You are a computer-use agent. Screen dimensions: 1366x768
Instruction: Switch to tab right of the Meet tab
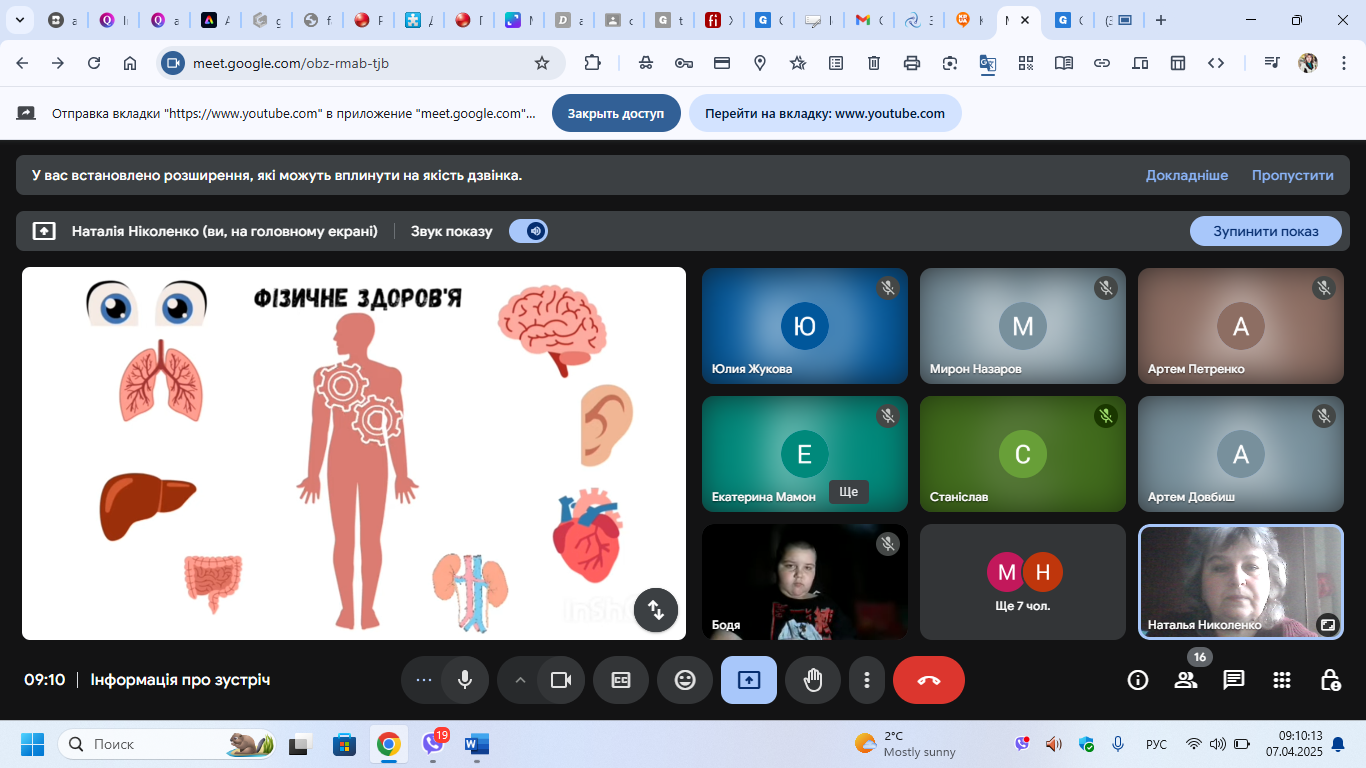point(1068,20)
